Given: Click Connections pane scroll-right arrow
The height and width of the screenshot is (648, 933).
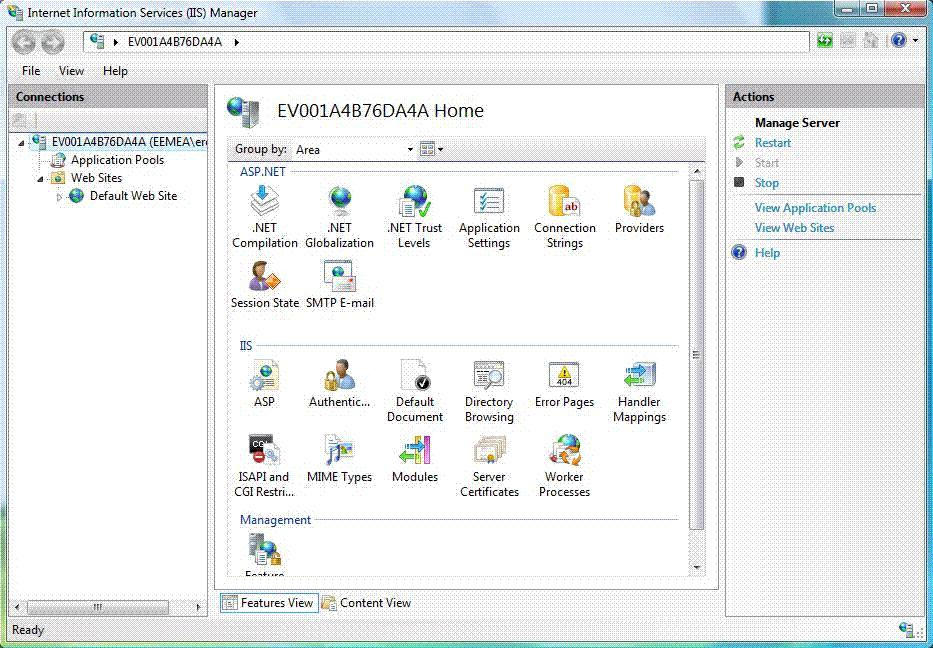Looking at the screenshot, I should tap(198, 607).
